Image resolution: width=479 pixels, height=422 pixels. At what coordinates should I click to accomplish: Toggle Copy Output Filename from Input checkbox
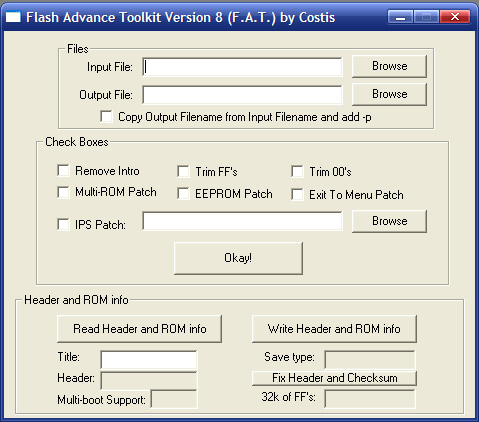106,117
